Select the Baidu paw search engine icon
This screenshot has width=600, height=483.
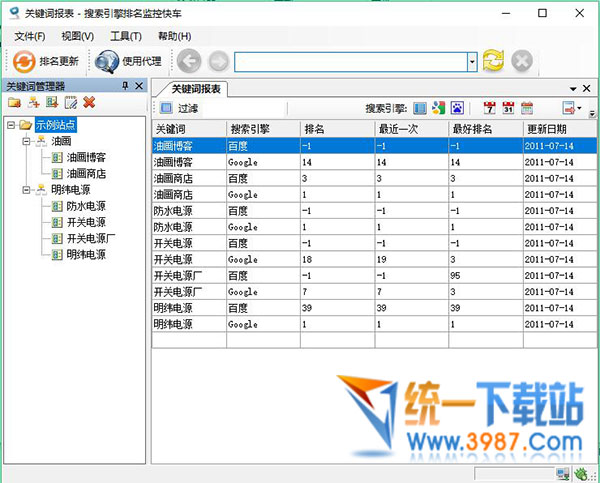(456, 108)
